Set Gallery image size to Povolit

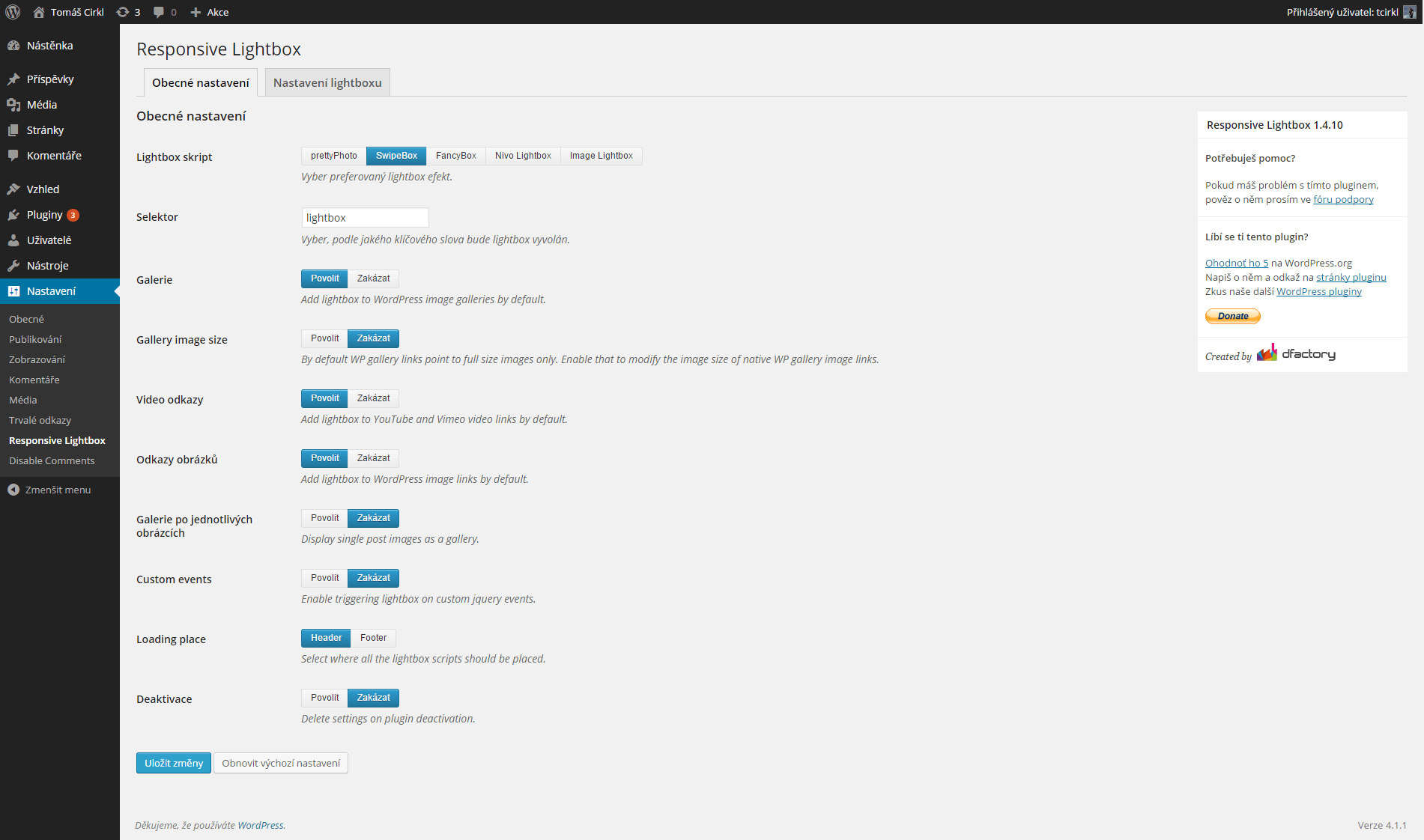(324, 338)
